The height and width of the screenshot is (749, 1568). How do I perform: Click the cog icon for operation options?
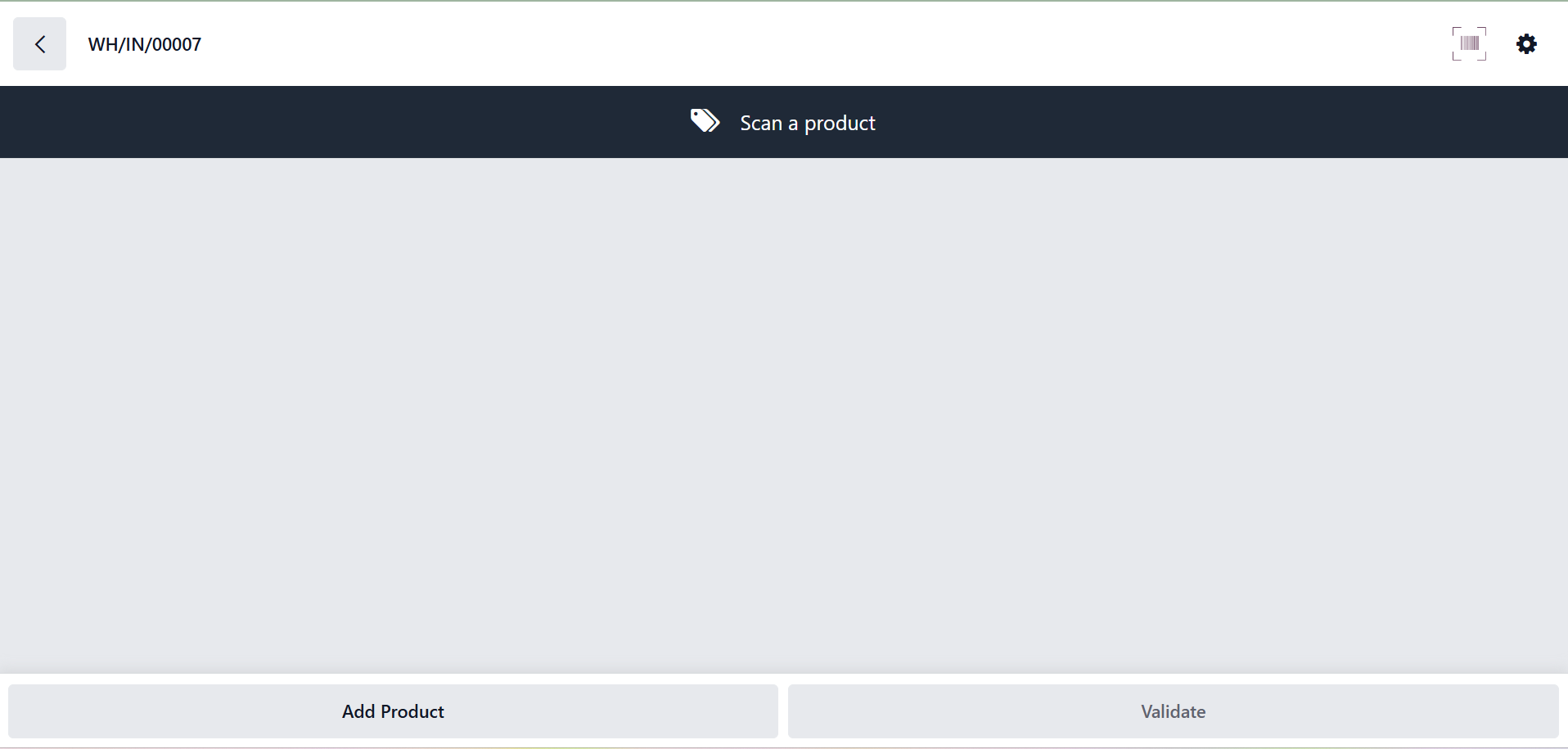coord(1526,44)
